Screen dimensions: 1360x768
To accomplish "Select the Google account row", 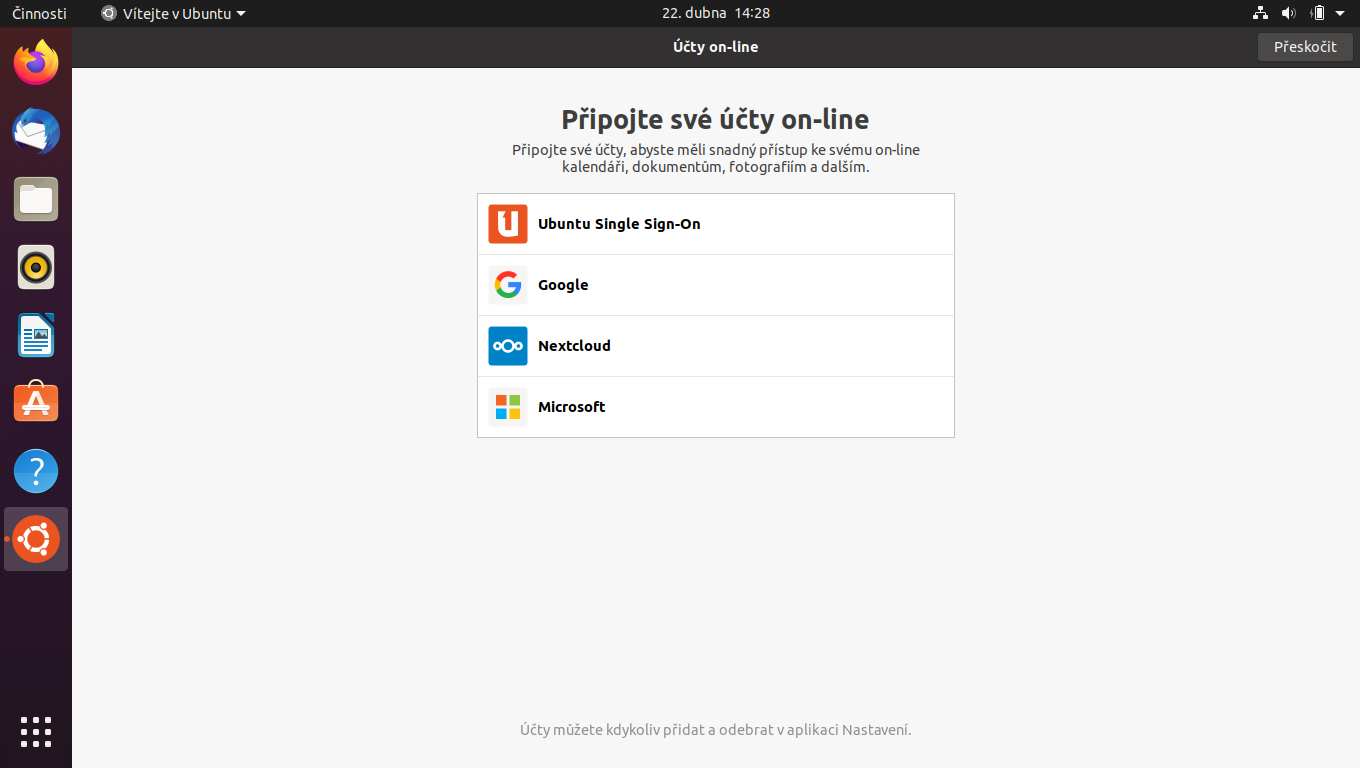I will click(x=716, y=285).
